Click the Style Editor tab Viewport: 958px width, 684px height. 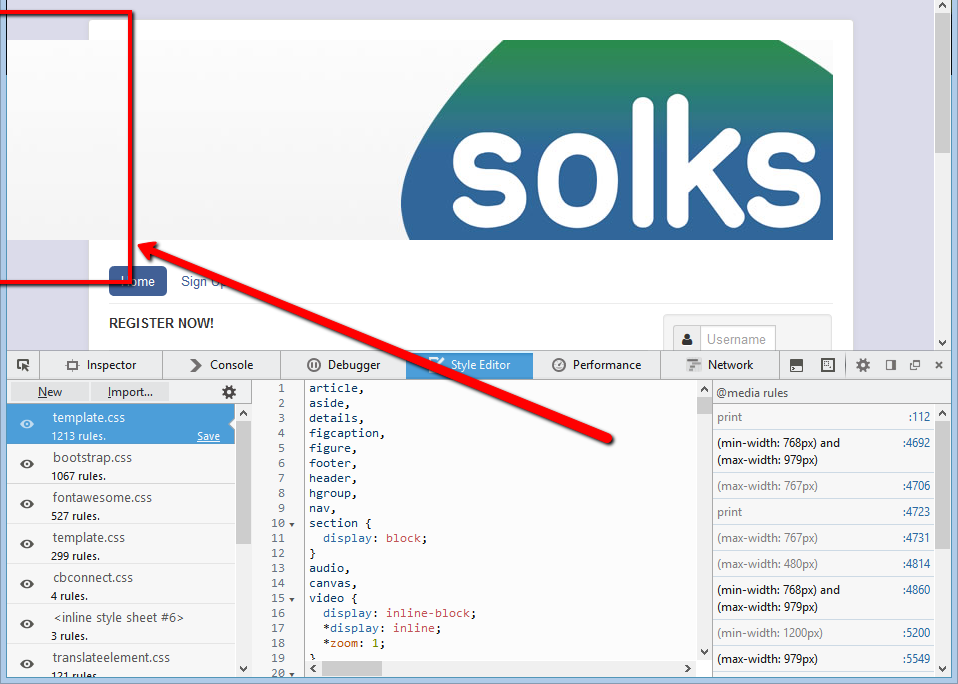click(x=469, y=365)
